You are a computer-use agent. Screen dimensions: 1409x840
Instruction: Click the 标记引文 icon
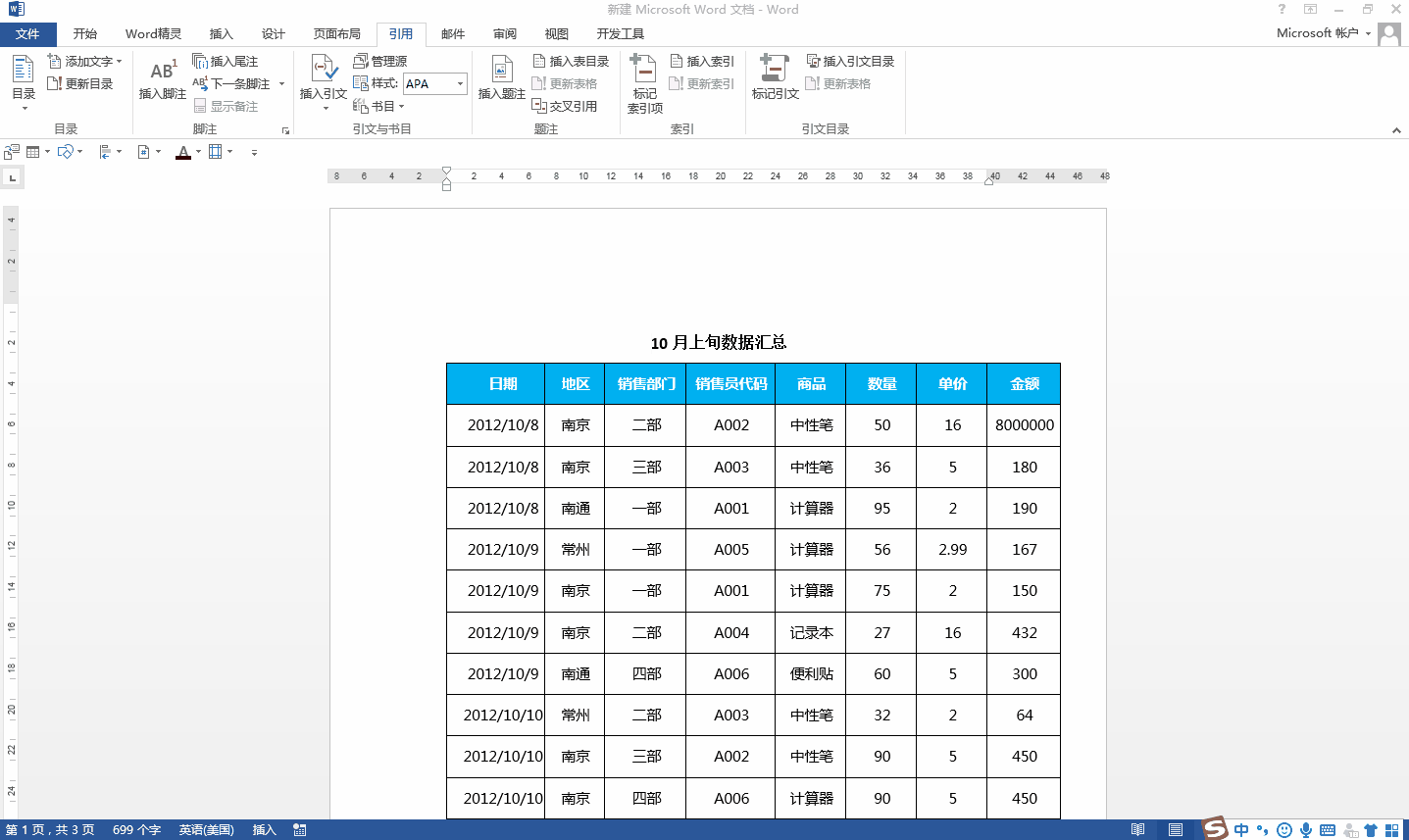point(775,68)
